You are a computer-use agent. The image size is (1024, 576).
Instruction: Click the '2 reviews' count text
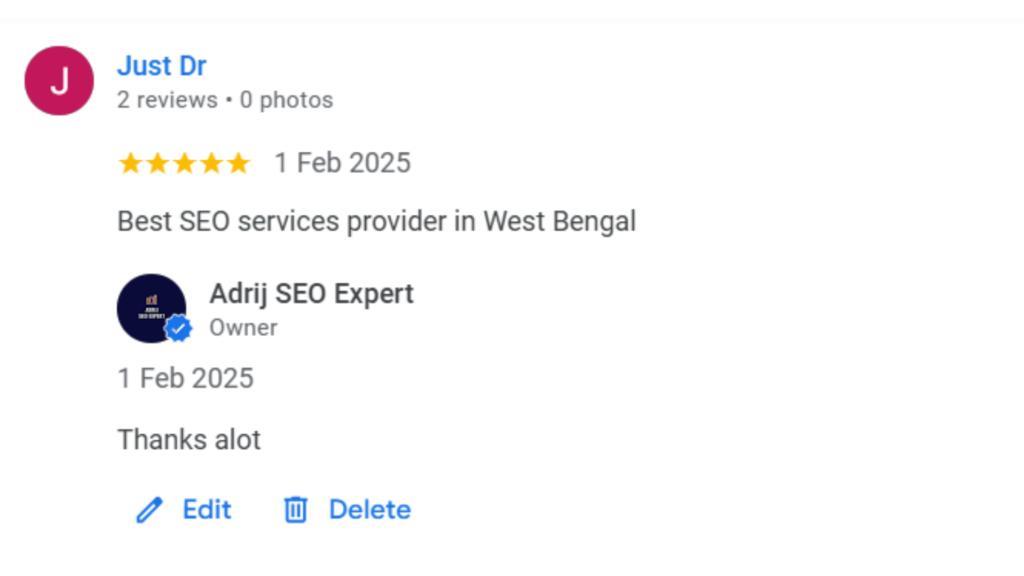tap(166, 100)
